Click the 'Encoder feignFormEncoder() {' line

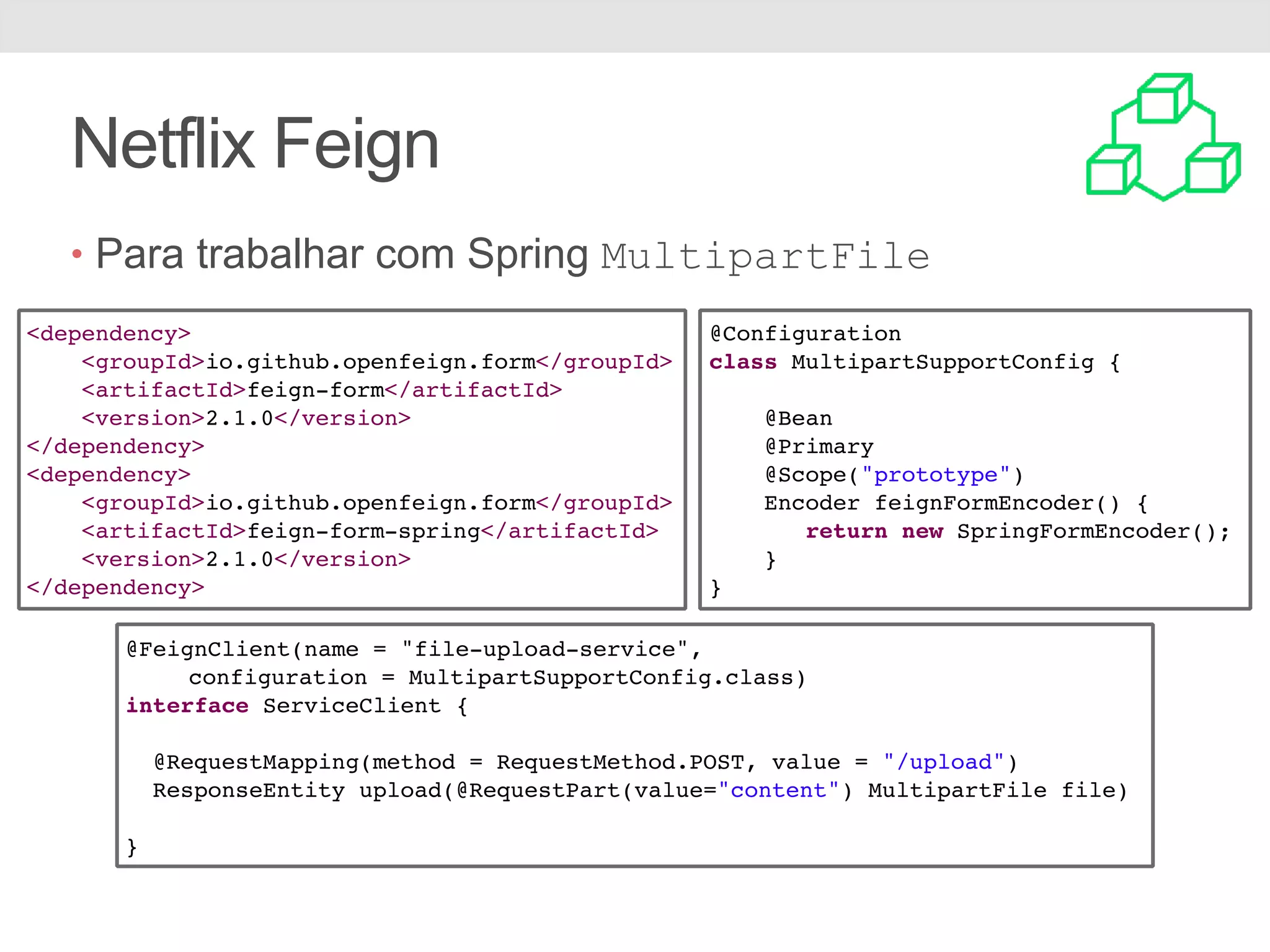(956, 503)
